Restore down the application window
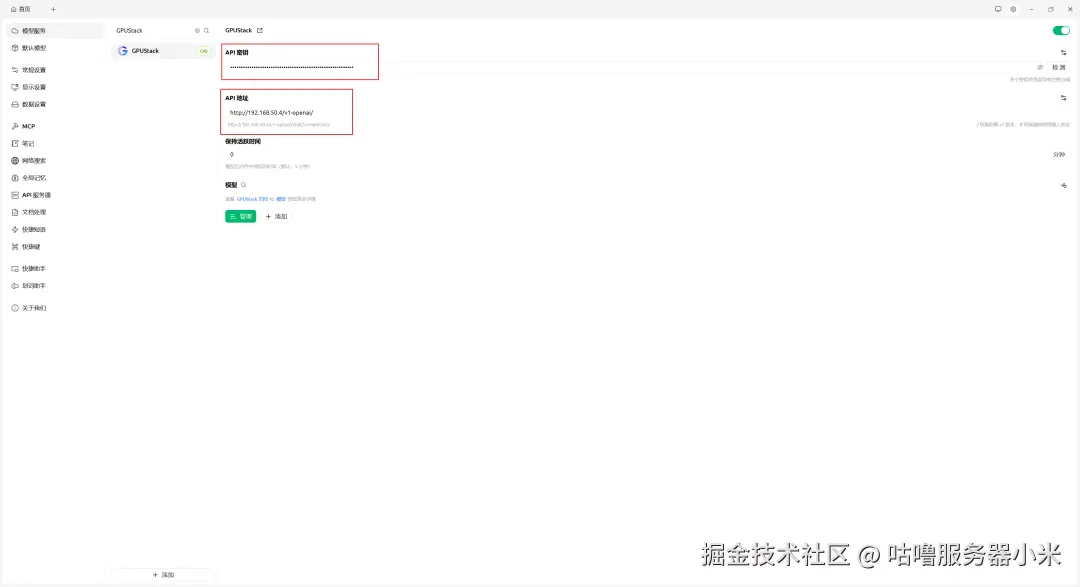The height and width of the screenshot is (587, 1080). pyautogui.click(x=1050, y=10)
